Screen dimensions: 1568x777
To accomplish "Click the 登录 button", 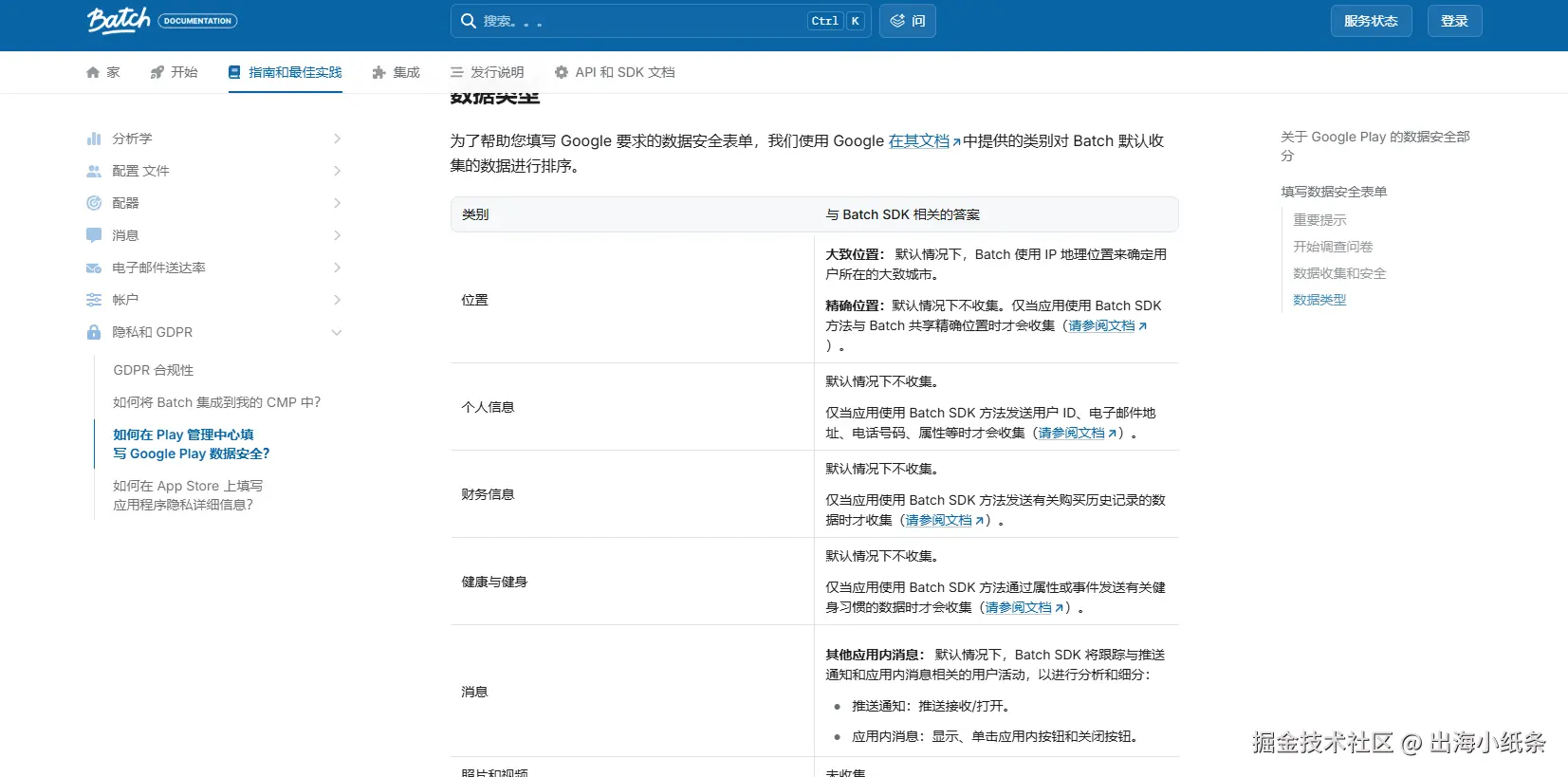I will tap(1454, 21).
